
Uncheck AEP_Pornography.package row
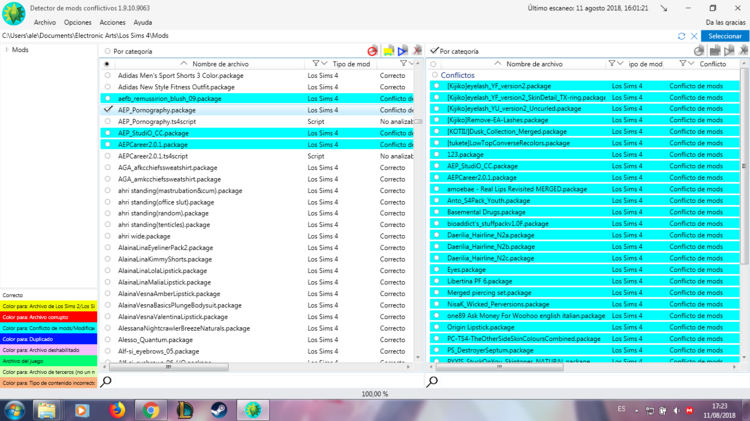(x=109, y=110)
